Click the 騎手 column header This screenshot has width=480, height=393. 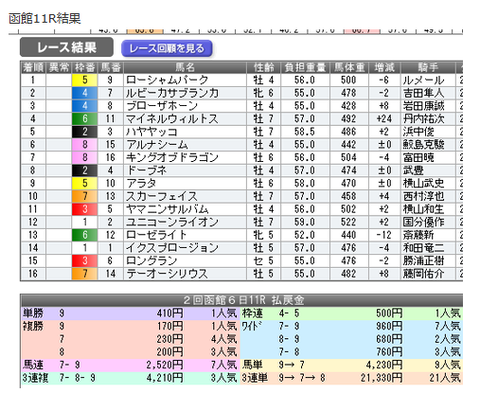tap(428, 68)
